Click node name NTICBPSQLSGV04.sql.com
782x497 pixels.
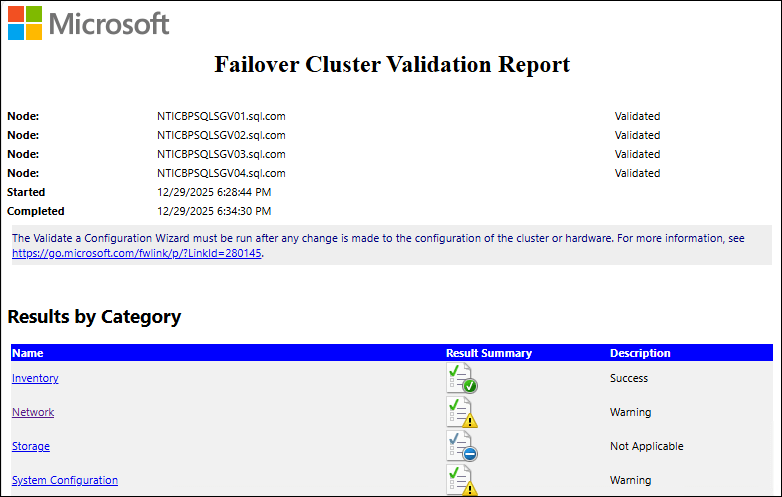click(221, 173)
